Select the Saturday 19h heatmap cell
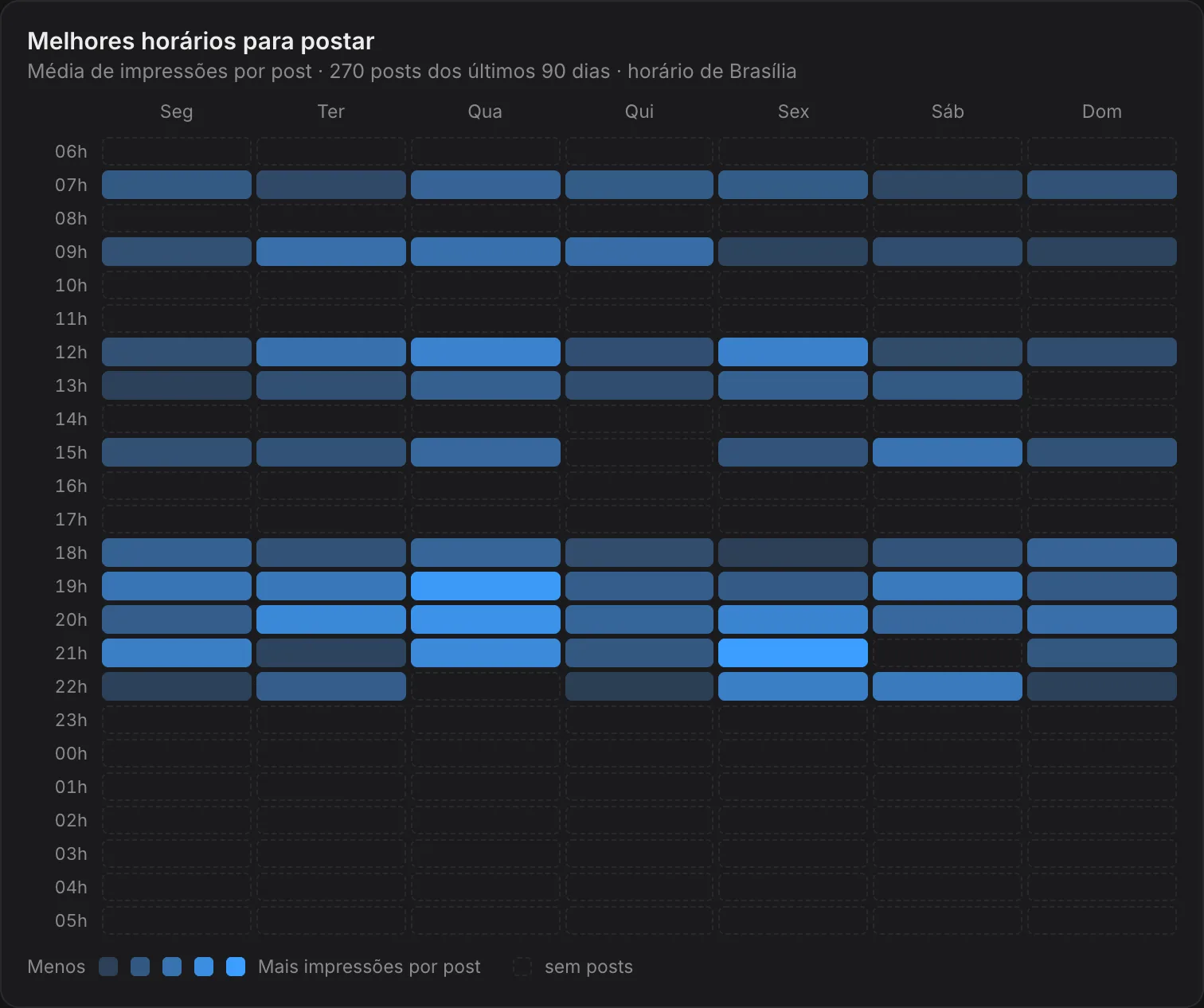1204x1008 pixels. [x=948, y=586]
